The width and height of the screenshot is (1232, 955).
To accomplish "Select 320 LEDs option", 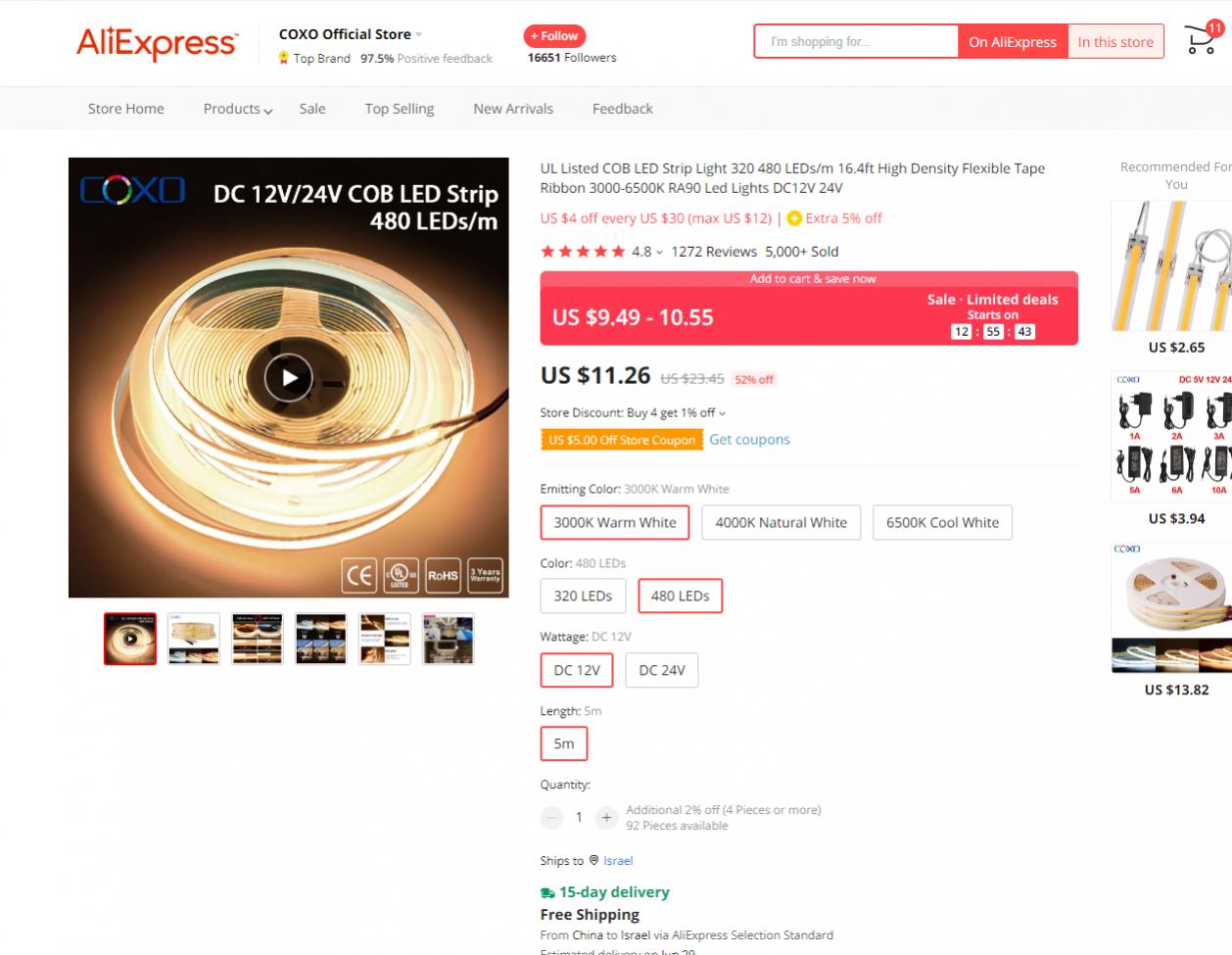I will tap(583, 596).
